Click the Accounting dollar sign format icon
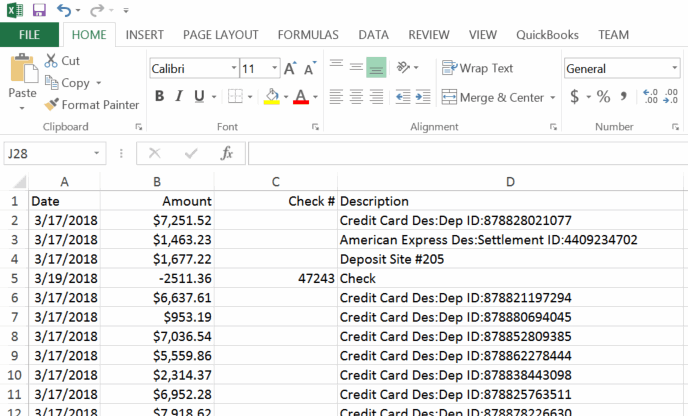This screenshot has width=688, height=416. click(574, 97)
